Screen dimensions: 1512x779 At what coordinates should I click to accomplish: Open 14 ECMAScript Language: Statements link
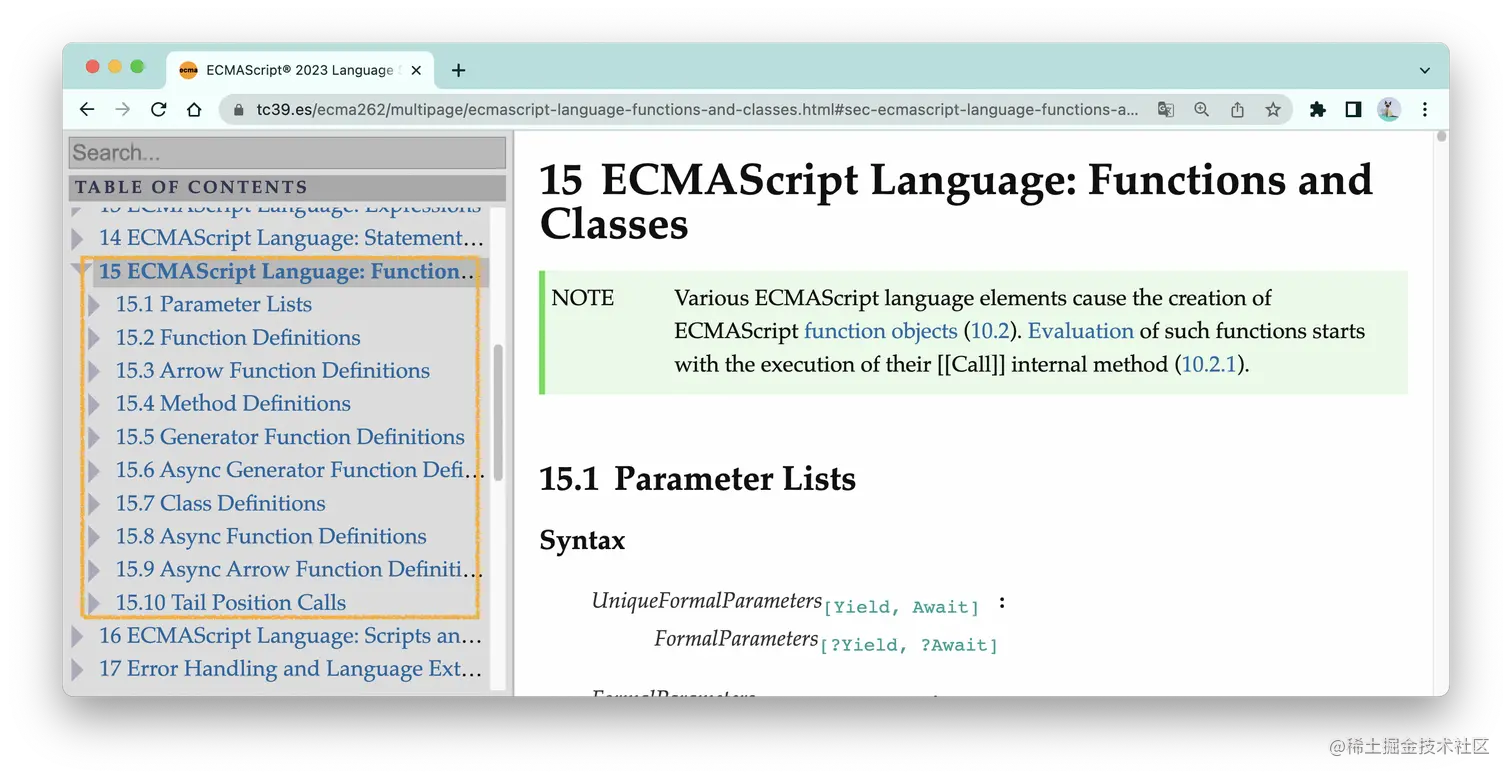coord(291,238)
